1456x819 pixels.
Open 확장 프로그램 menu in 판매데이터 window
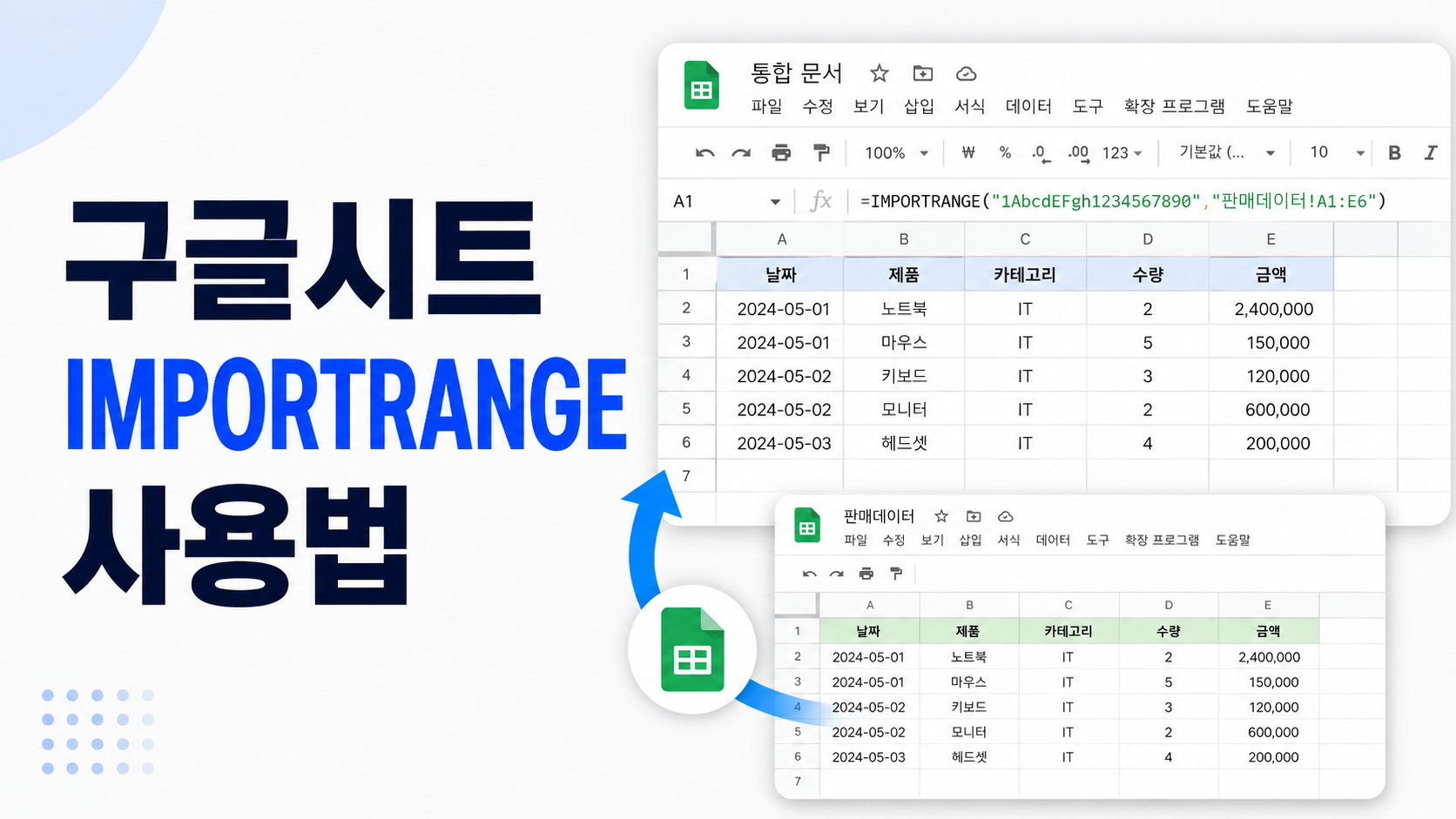(x=1162, y=540)
